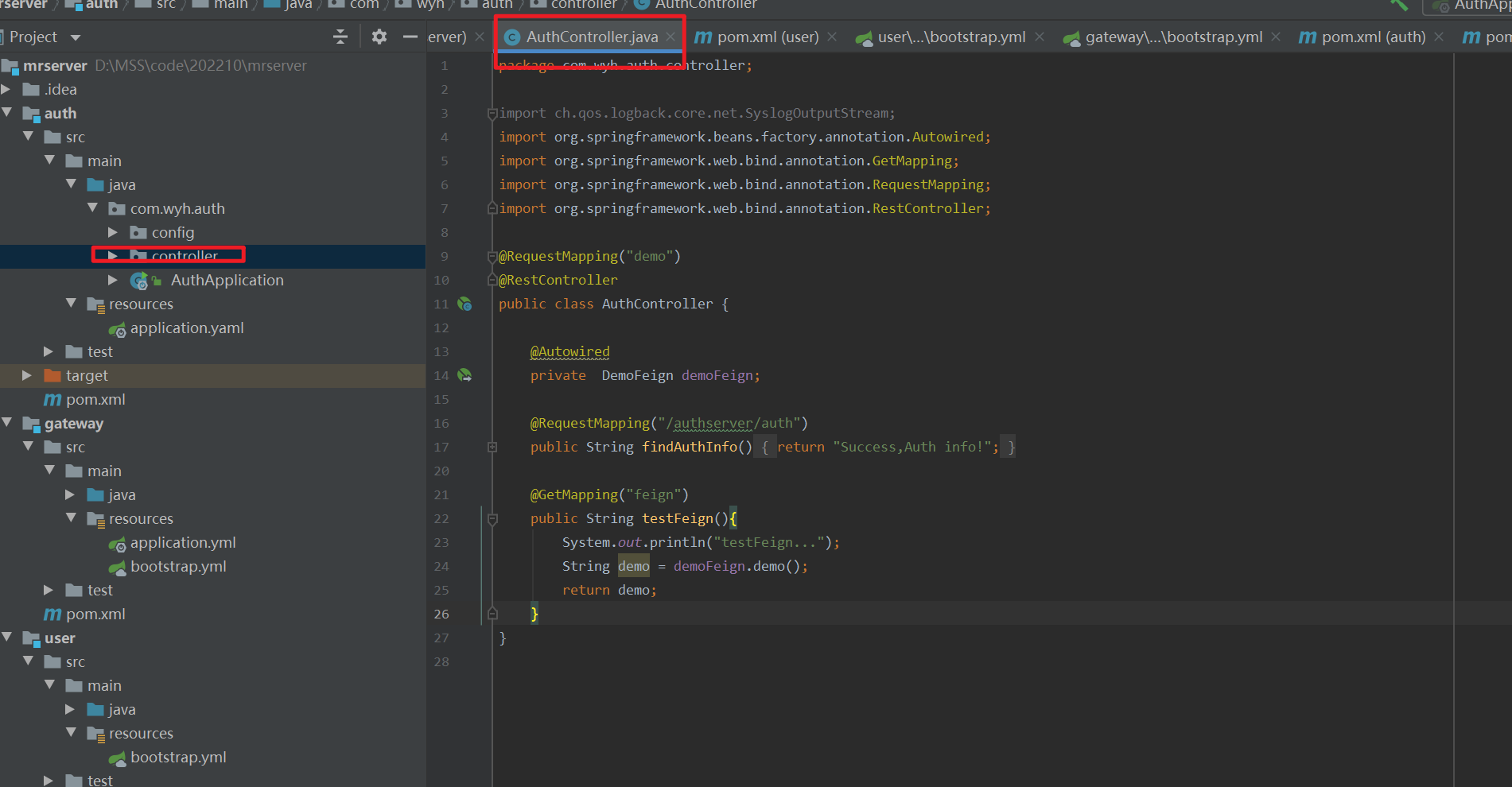The height and width of the screenshot is (787, 1512).
Task: Click the "Success,Auth info!" string literal
Action: [x=911, y=447]
